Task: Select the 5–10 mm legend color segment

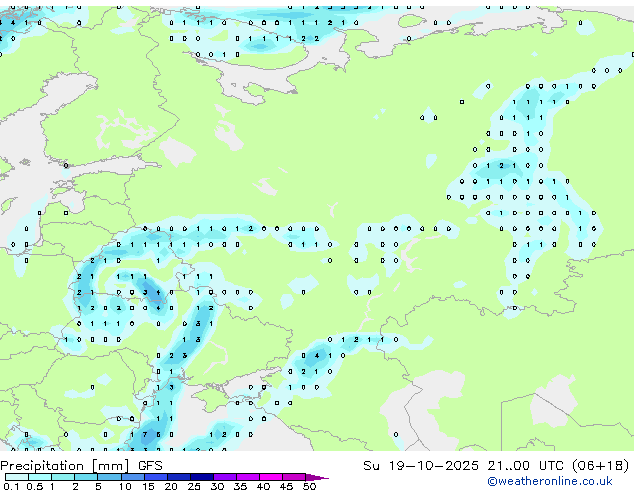Action: (110, 477)
